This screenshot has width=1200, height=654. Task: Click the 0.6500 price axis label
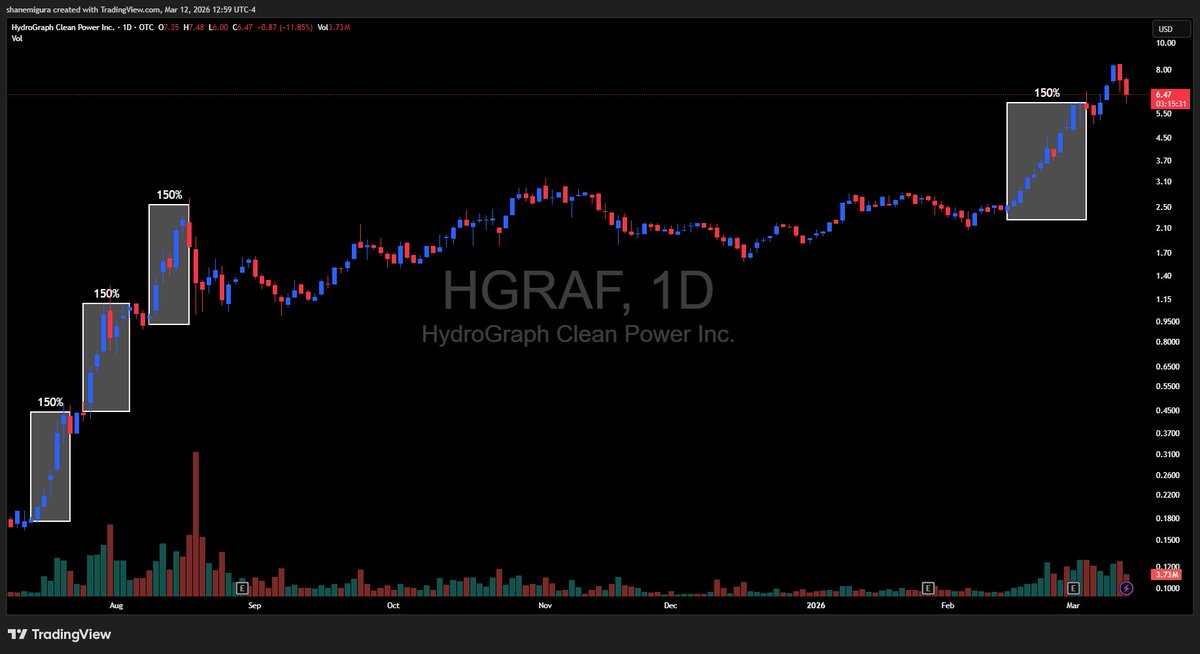[1168, 367]
